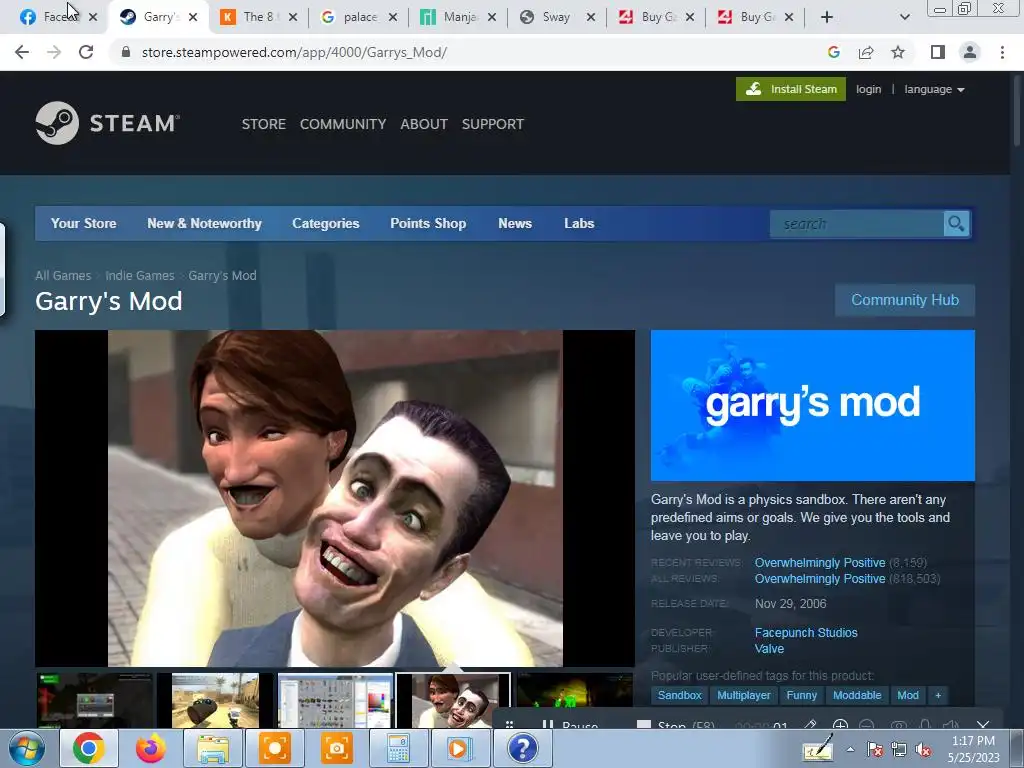Open the Indie Games breadcrumb
The image size is (1024, 768).
pos(140,276)
